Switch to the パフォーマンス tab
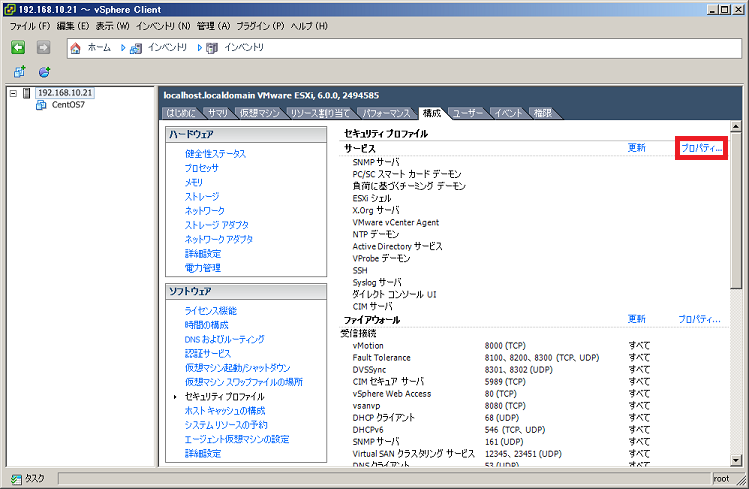Viewport: 749px width, 489px height. click(x=386, y=113)
